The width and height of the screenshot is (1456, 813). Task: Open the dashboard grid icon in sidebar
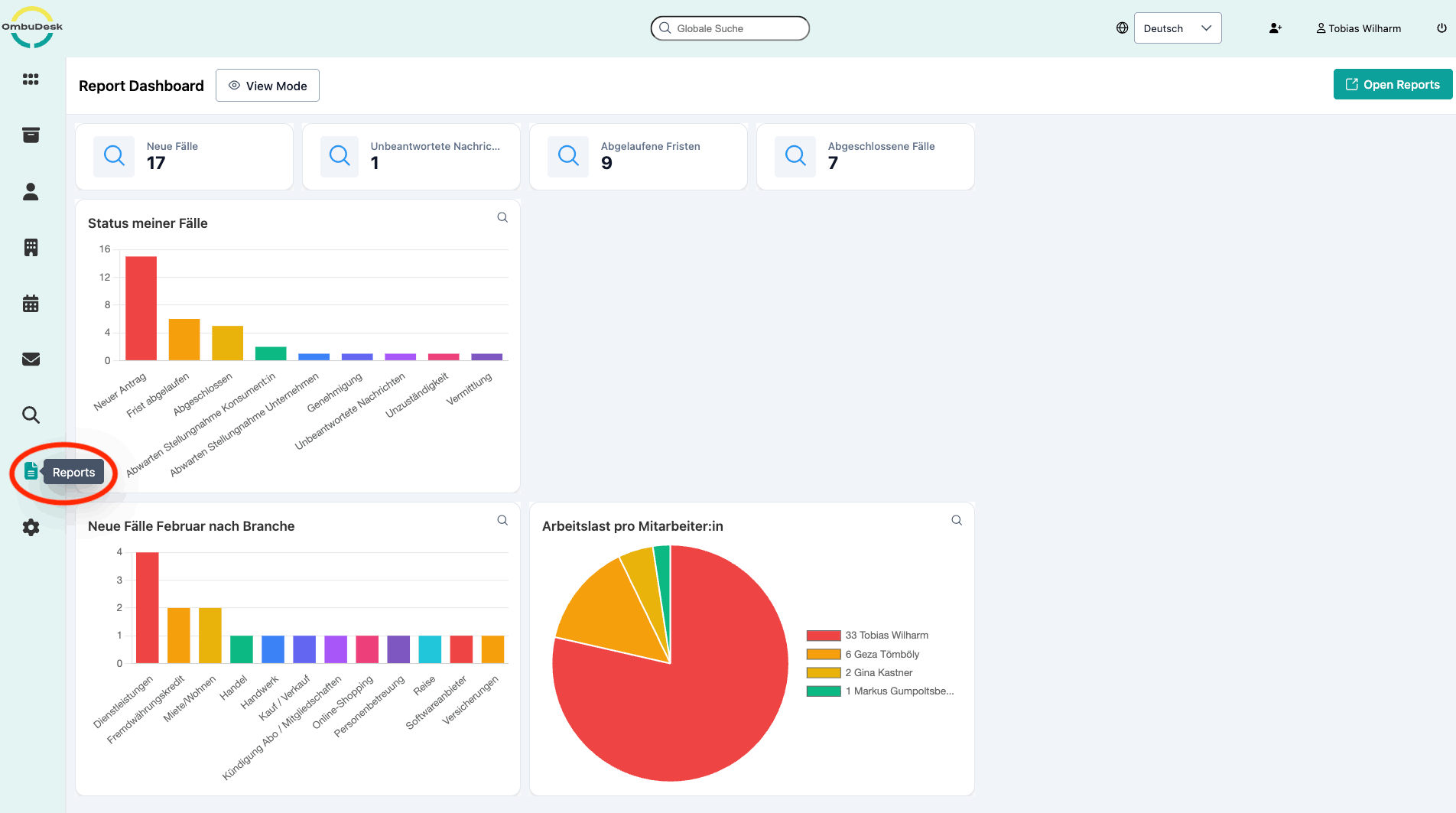(31, 80)
